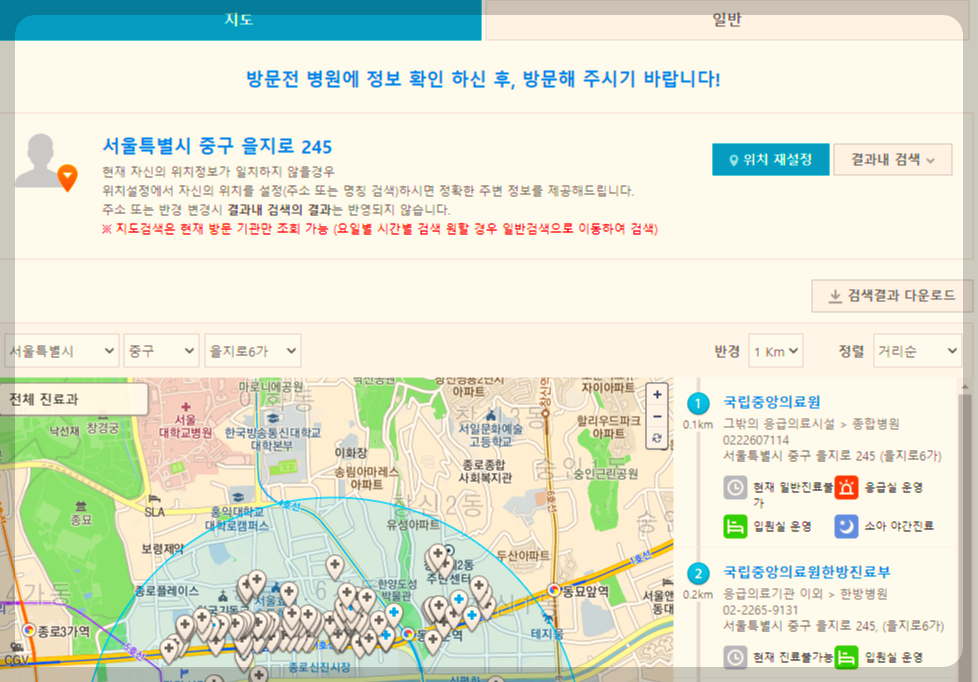Click the phone number 02-2265-9131
This screenshot has width=978, height=682.
coord(760,610)
